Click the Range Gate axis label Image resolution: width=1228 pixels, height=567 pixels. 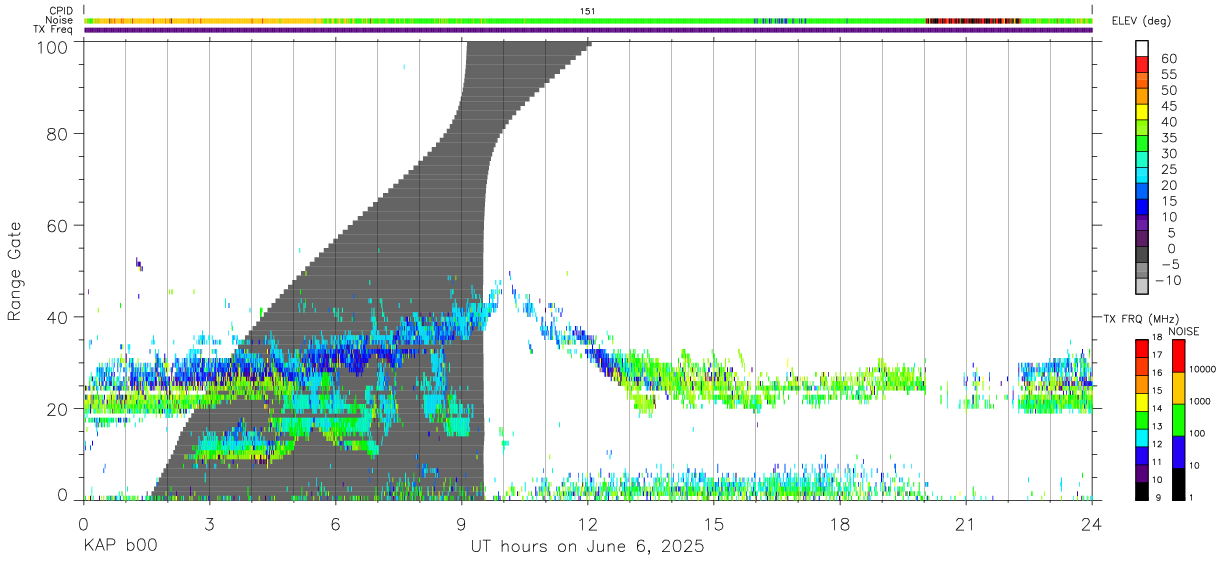(15, 271)
